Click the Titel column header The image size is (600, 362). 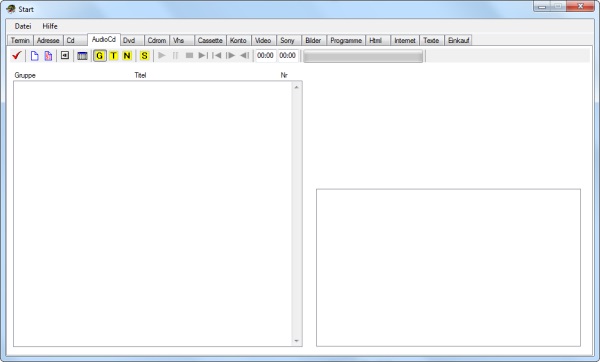tap(140, 75)
